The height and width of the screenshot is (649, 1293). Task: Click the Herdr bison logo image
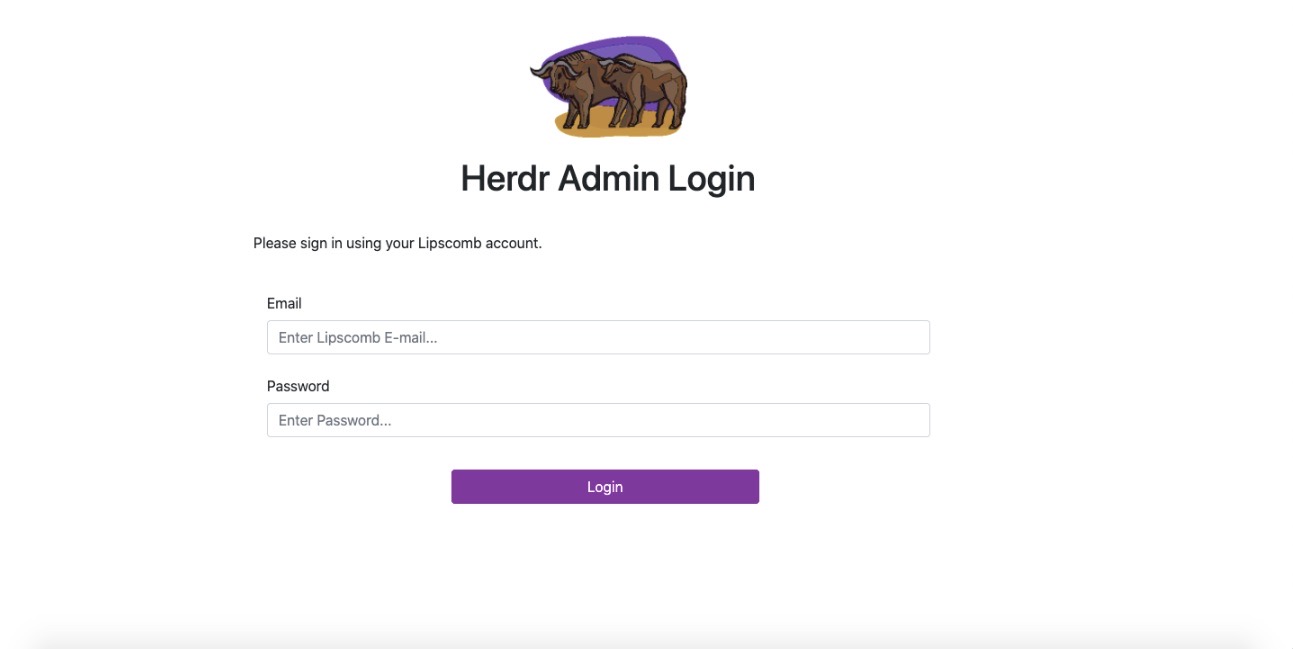coord(609,86)
